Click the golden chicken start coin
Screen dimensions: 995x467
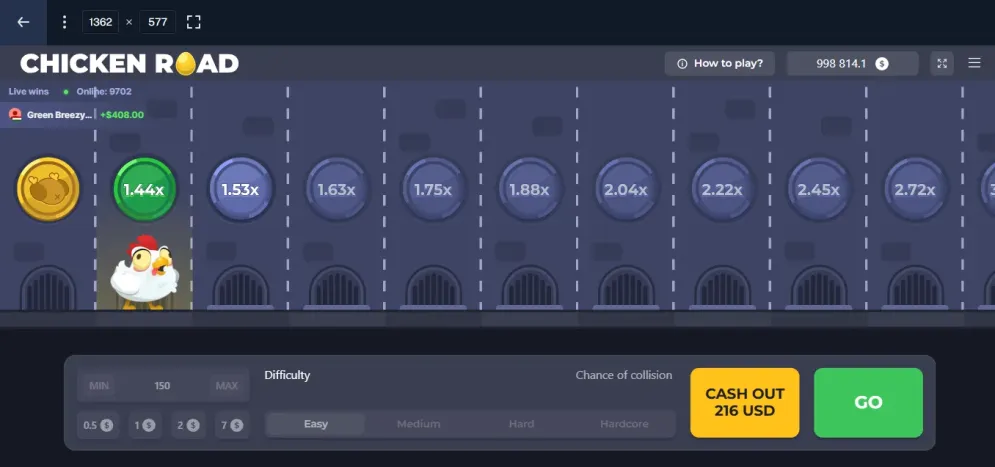(x=48, y=189)
